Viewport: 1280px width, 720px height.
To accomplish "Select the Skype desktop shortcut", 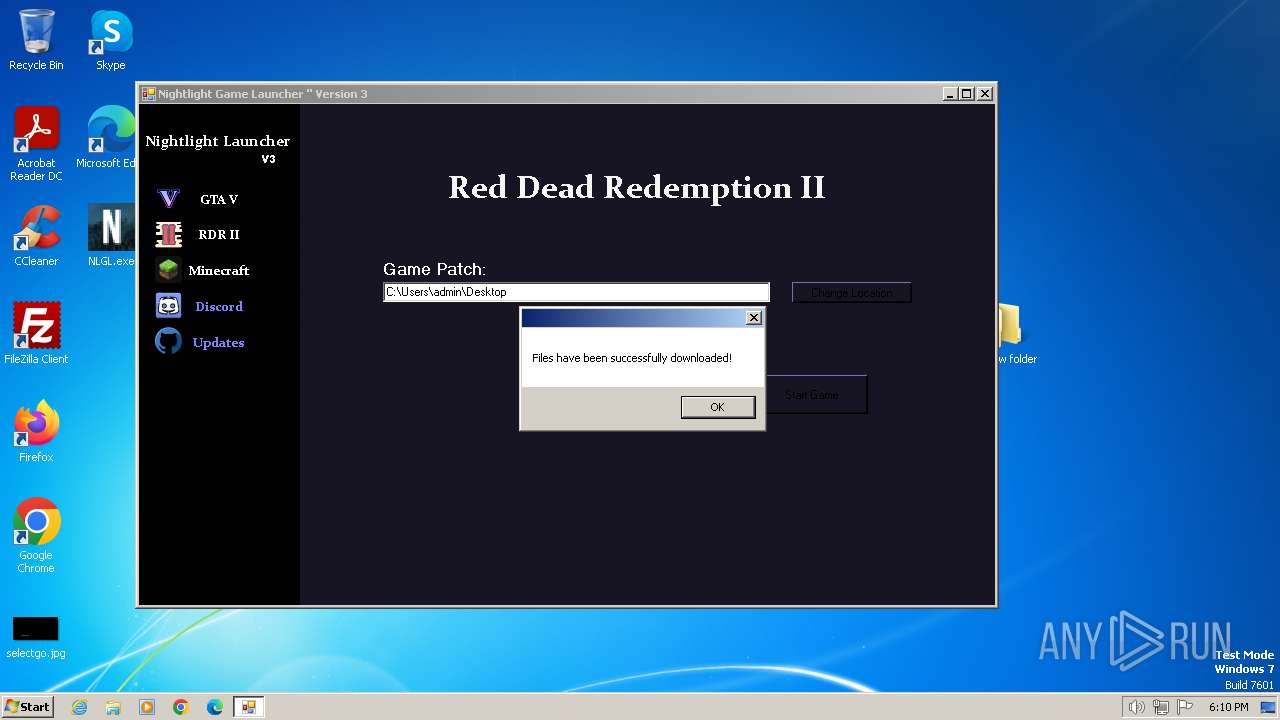I will [110, 40].
